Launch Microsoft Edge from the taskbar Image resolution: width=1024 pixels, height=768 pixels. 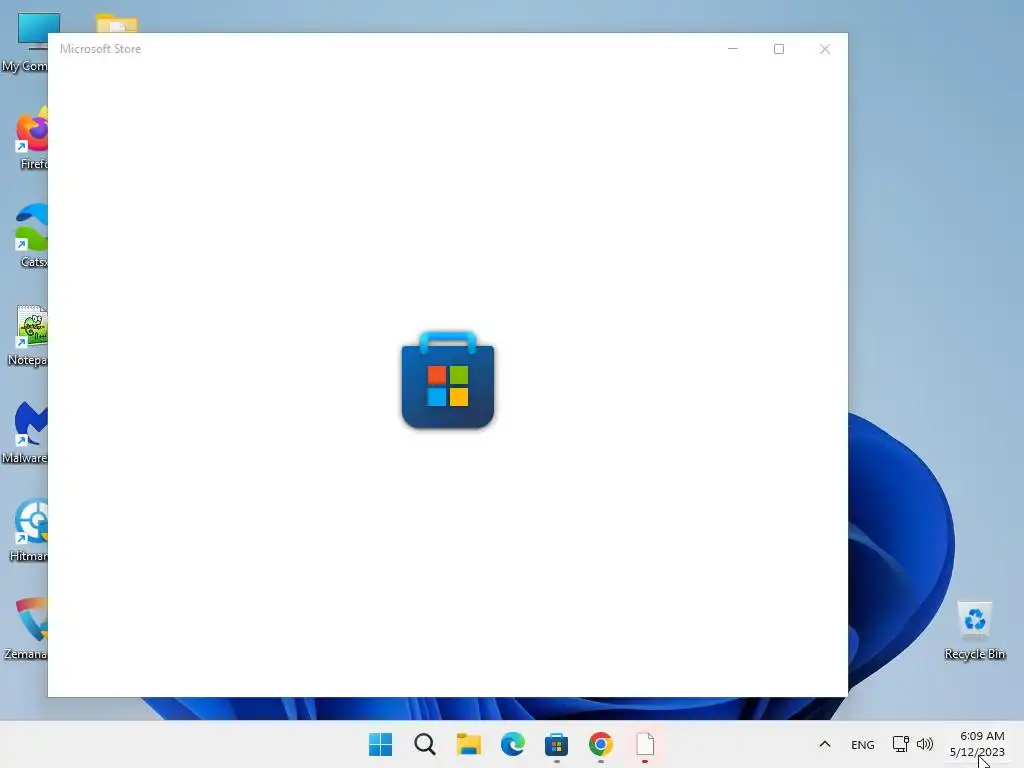tap(513, 744)
